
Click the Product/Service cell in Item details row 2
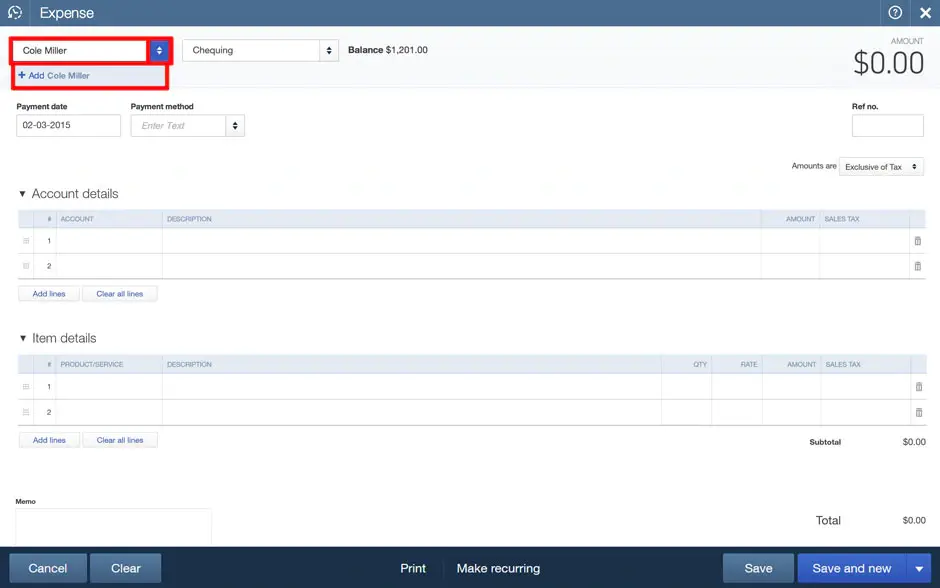[x=109, y=412]
